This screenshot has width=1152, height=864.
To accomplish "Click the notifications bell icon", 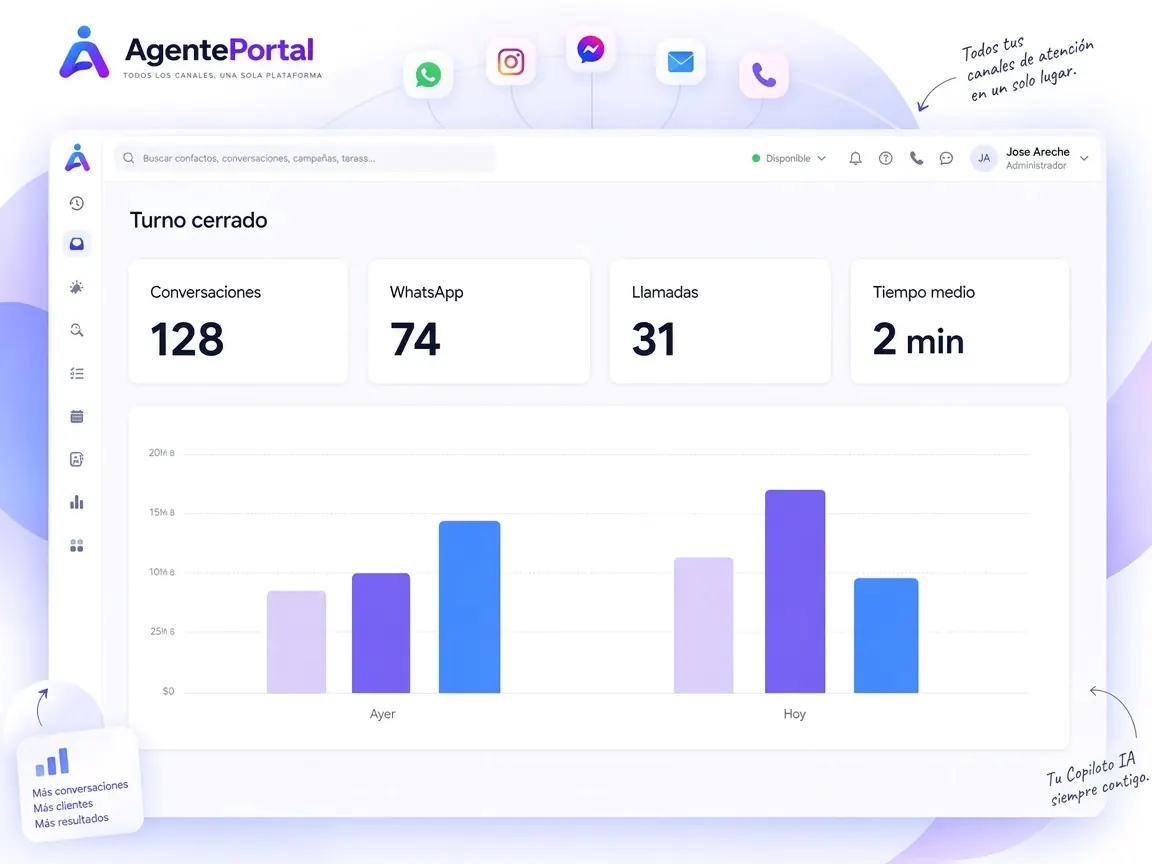I will [x=855, y=158].
